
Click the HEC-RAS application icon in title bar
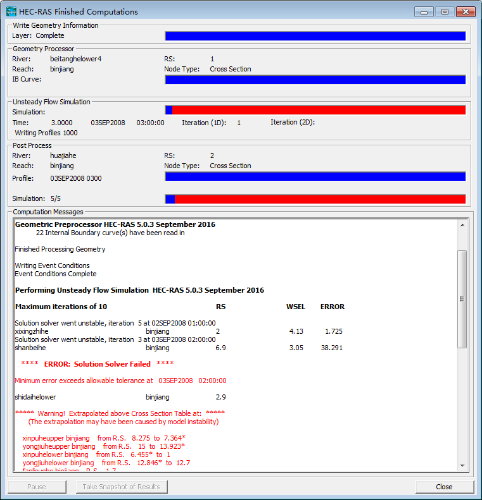(11, 12)
